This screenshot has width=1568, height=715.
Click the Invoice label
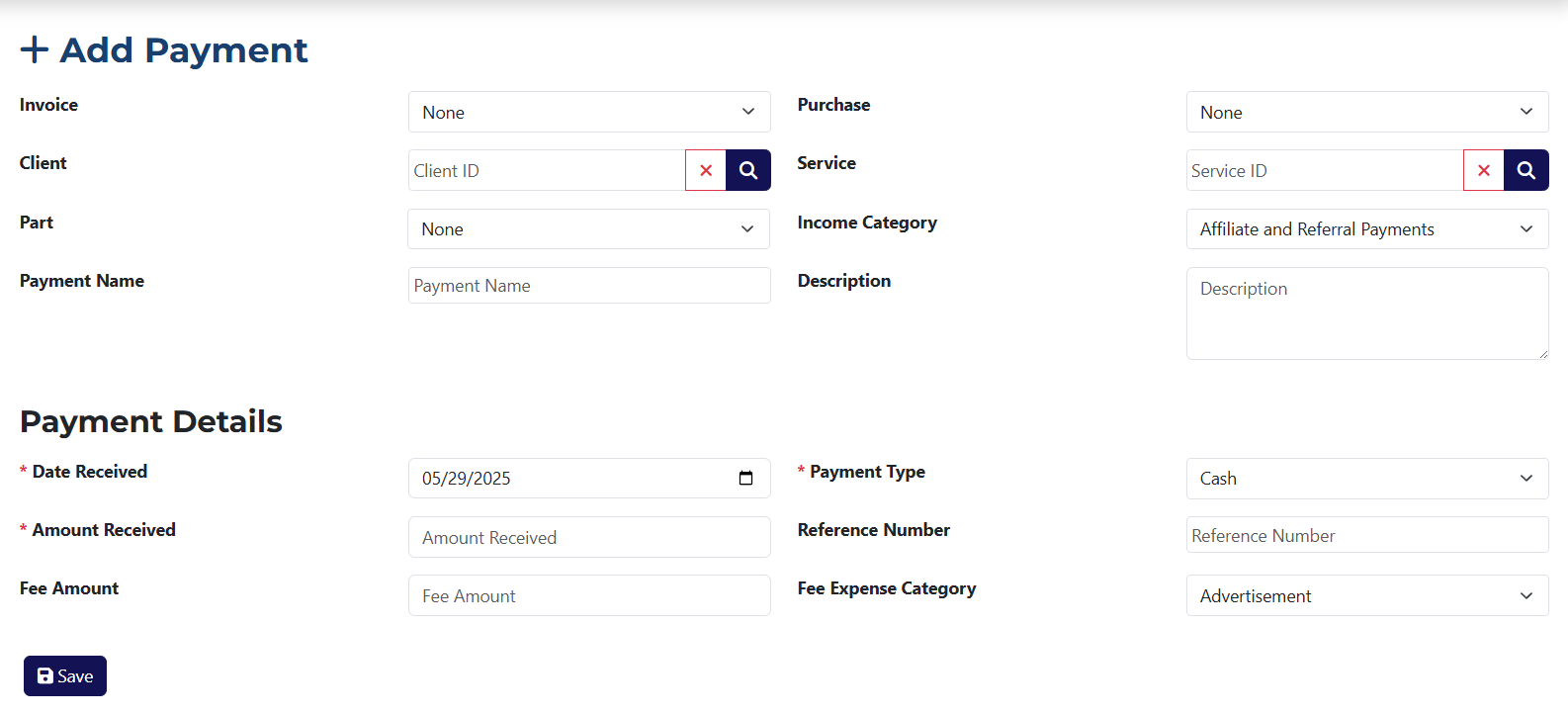(48, 105)
